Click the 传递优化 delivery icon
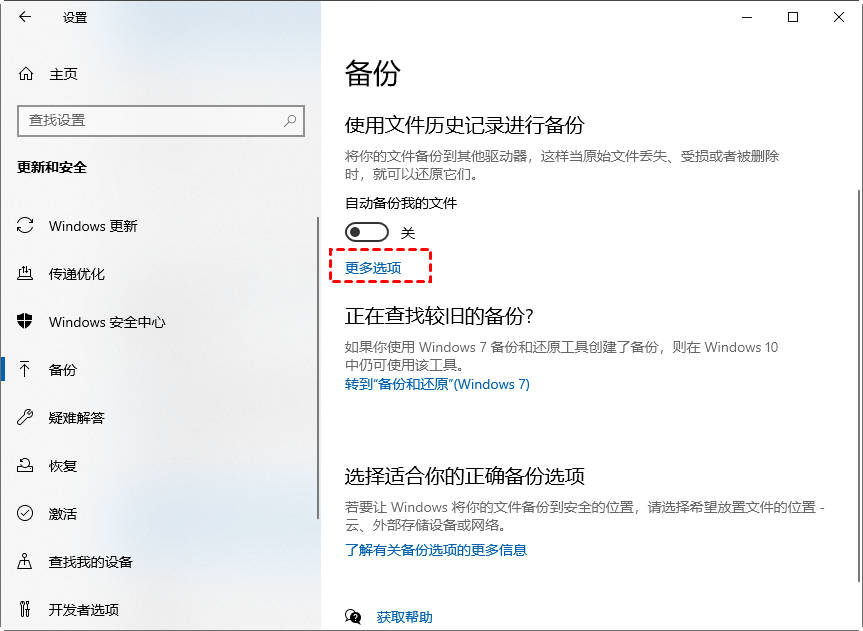Screen dimensions: 863x631 click(x=26, y=274)
